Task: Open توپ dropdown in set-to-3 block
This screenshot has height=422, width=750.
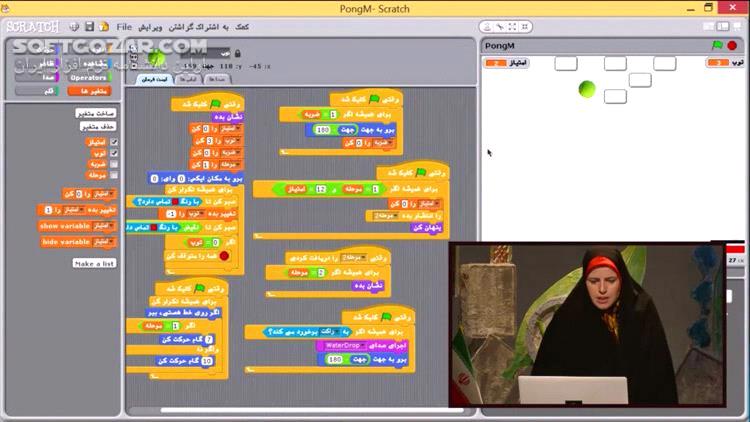Action: tap(233, 141)
